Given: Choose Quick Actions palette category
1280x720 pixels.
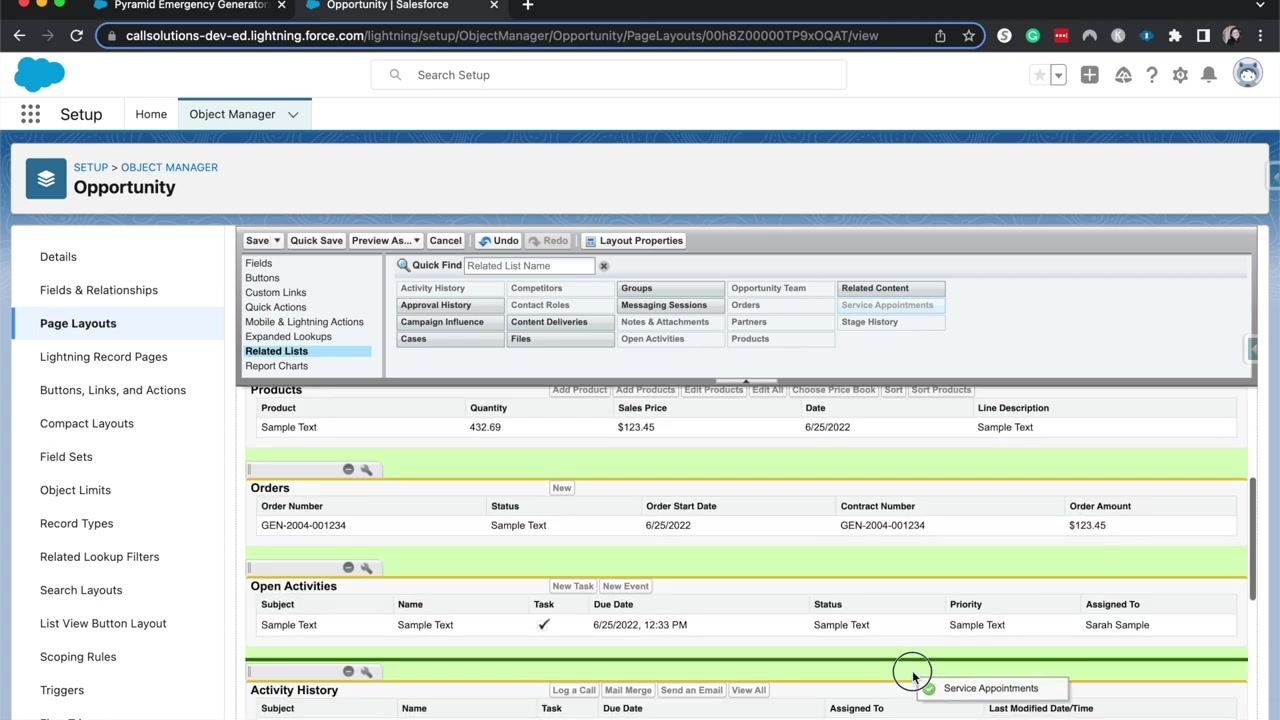Looking at the screenshot, I should [x=276, y=307].
